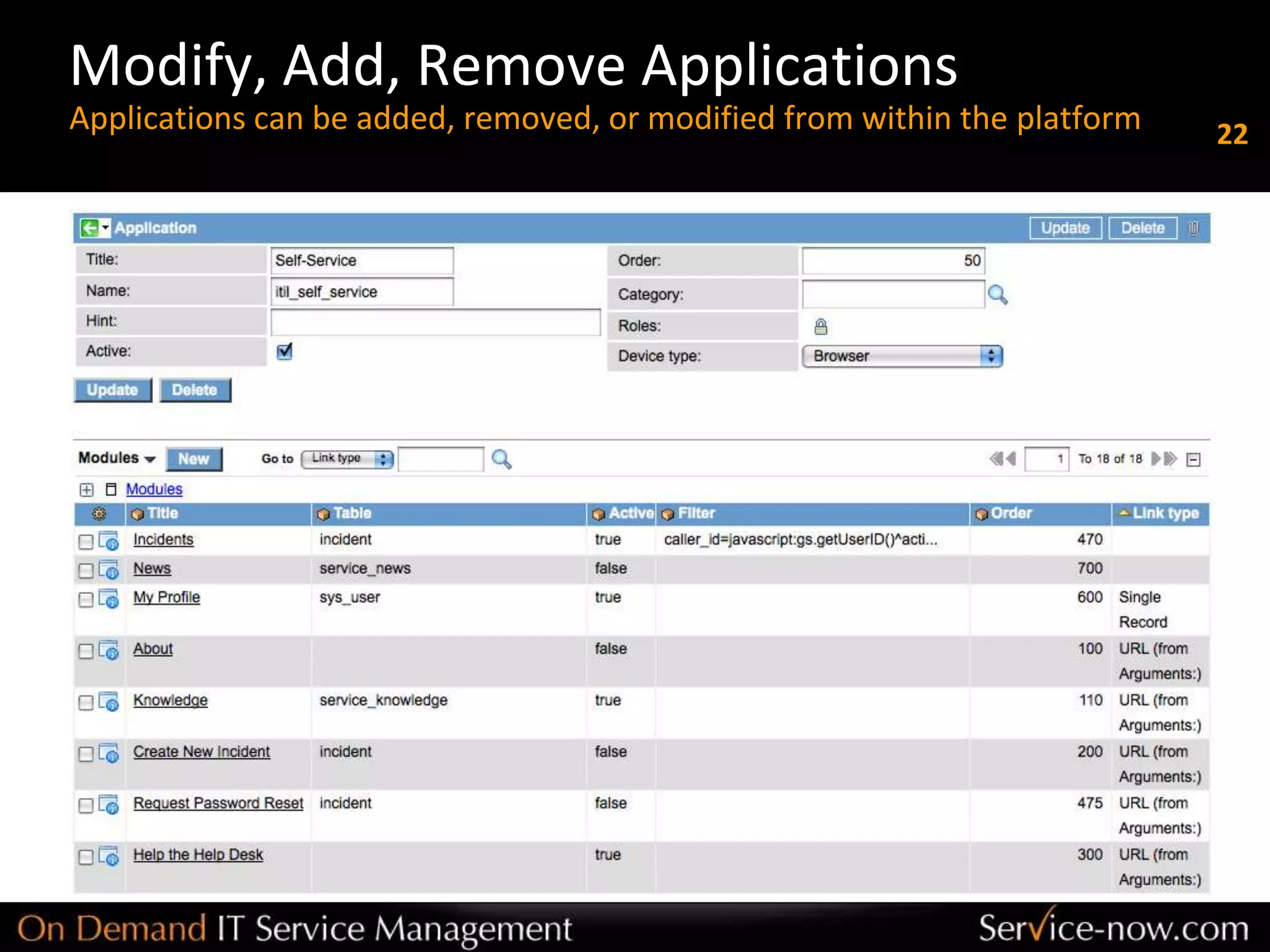Click the Active column header icon

click(x=598, y=514)
